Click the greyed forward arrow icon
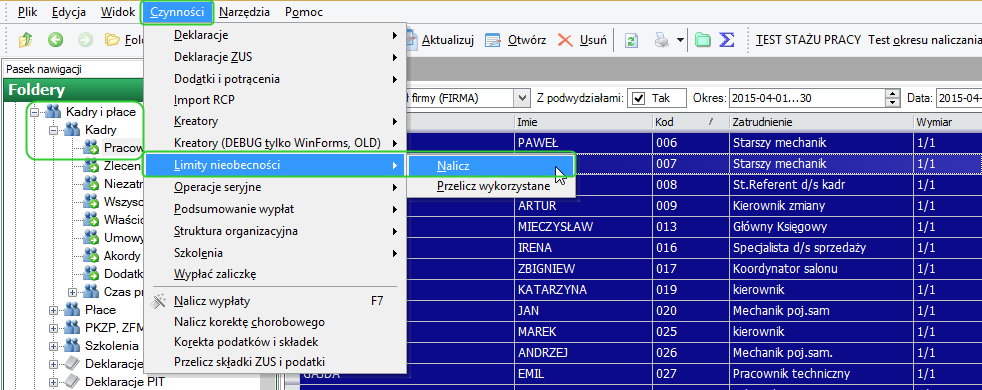The image size is (982, 390). (85, 40)
